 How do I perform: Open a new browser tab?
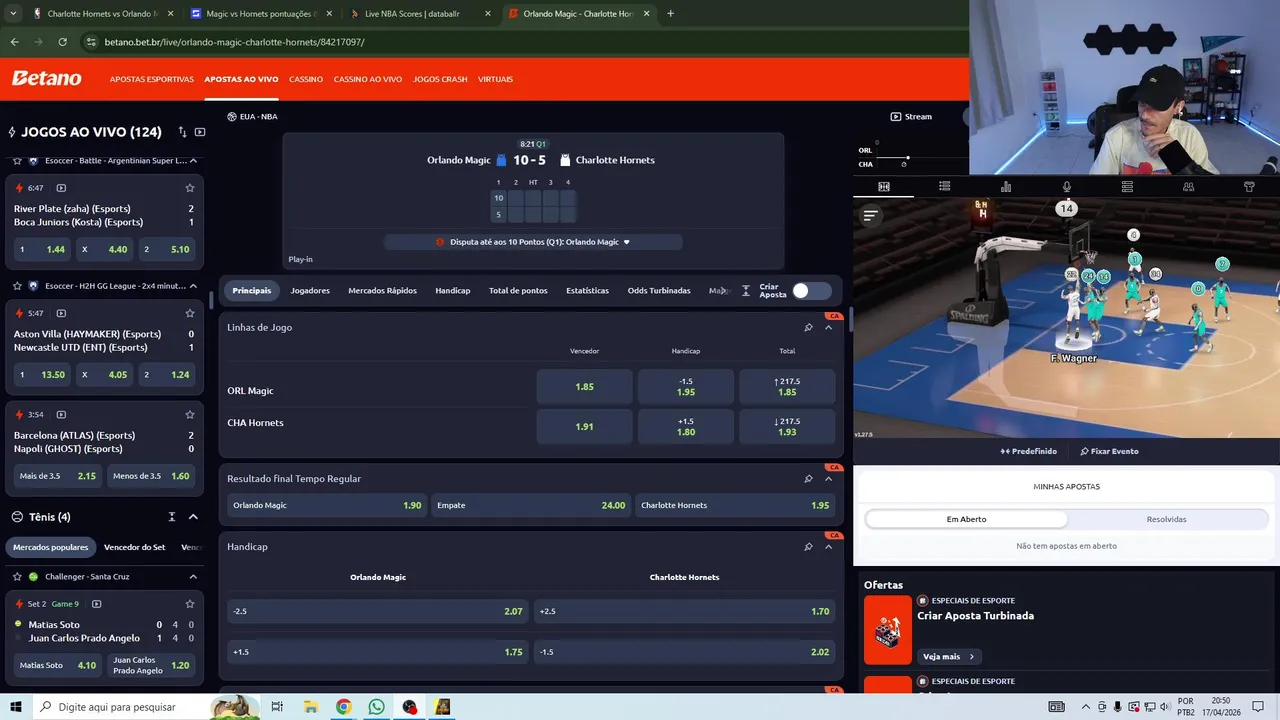(x=670, y=14)
